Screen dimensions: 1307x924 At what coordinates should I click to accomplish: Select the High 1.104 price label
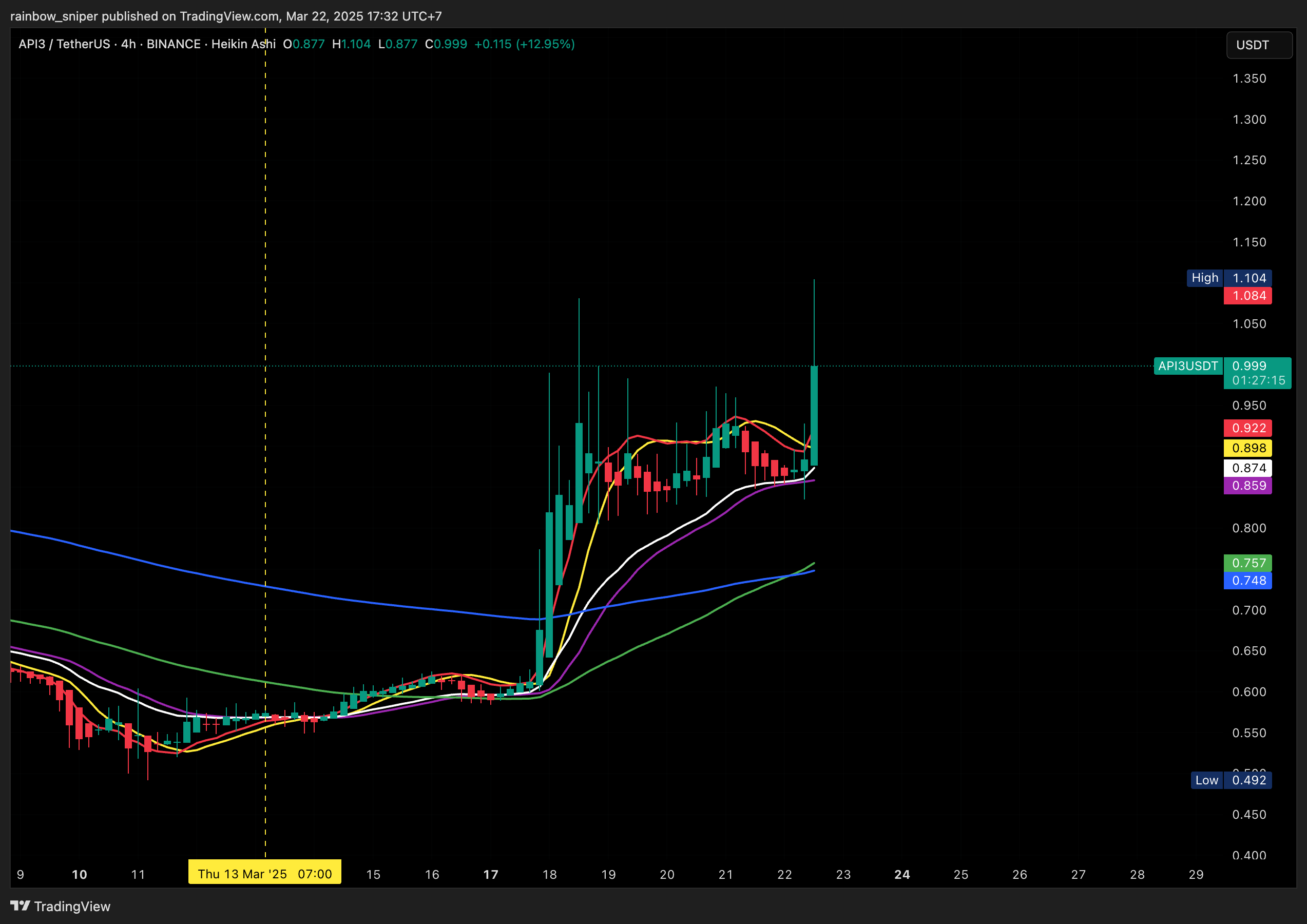[1229, 278]
